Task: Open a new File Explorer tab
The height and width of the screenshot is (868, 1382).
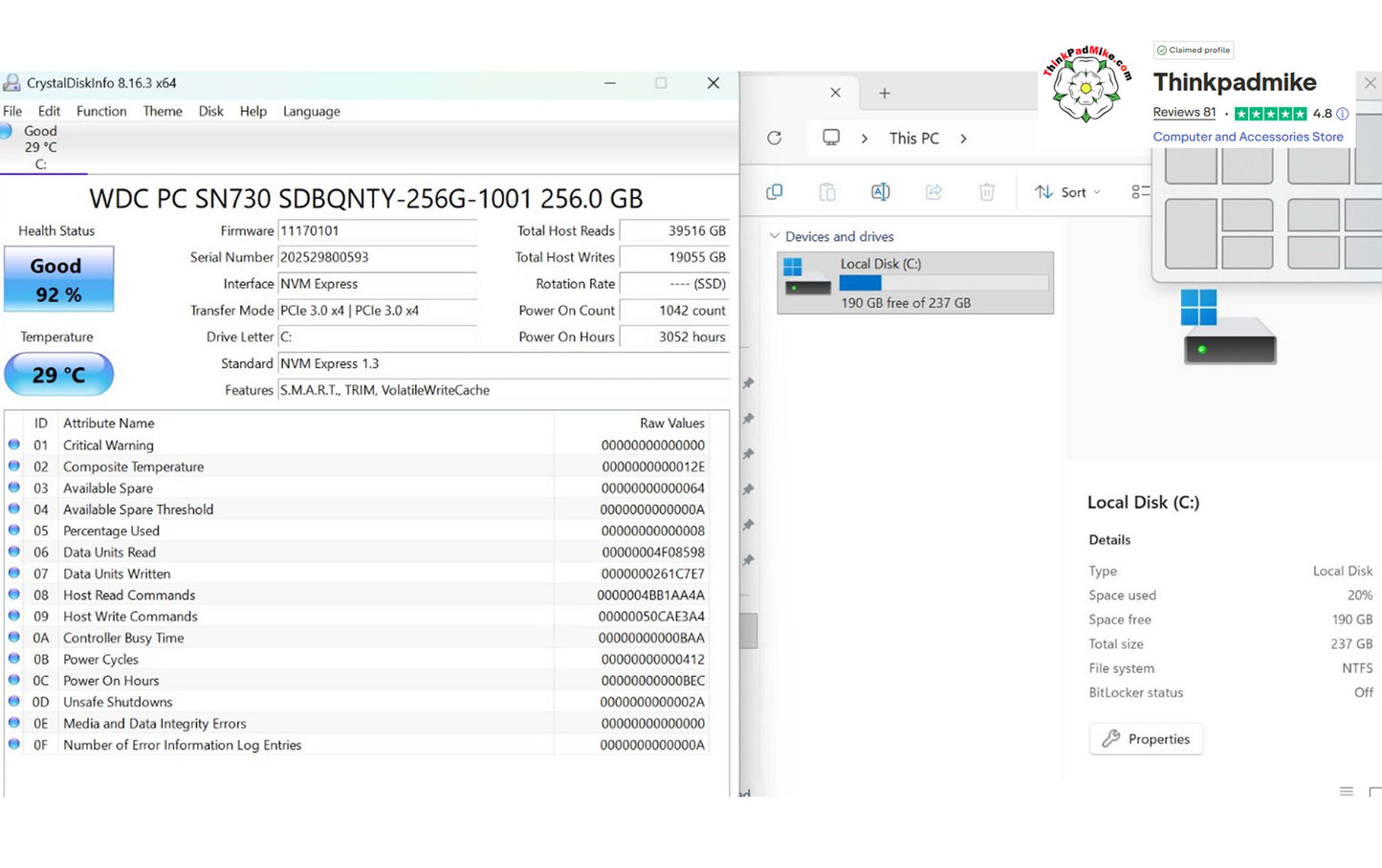Action: 885,93
